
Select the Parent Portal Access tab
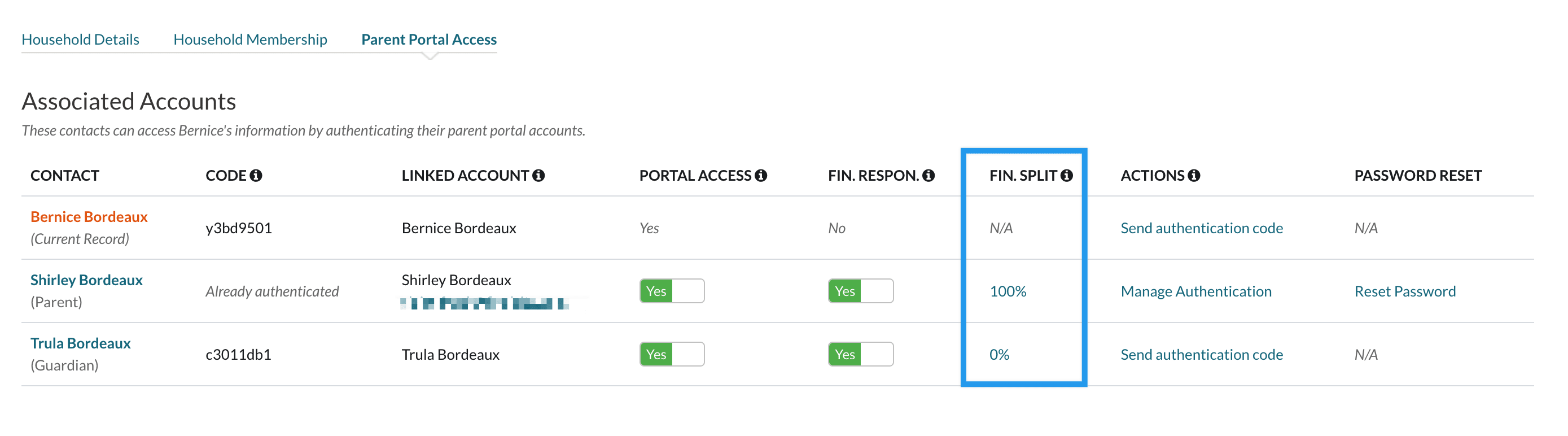[x=429, y=40]
